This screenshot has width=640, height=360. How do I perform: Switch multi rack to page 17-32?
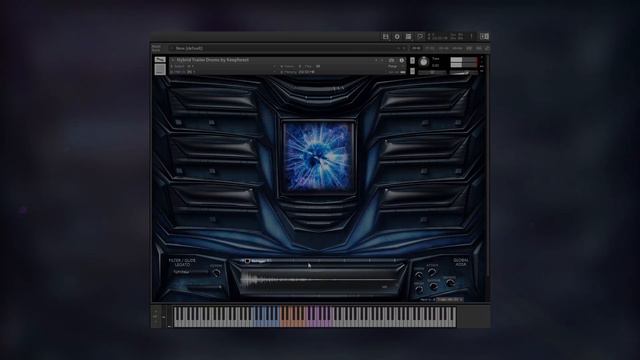pos(430,48)
